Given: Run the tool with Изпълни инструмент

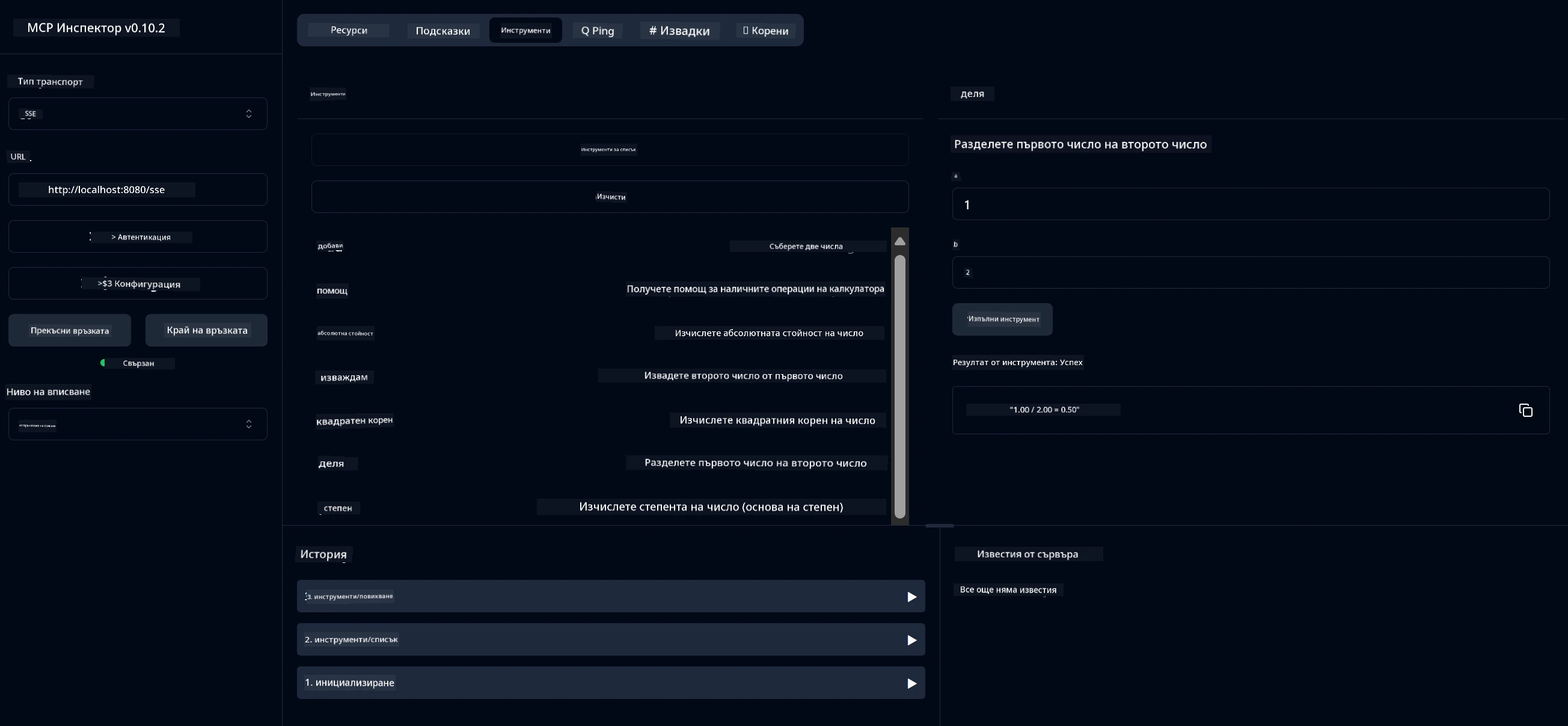Looking at the screenshot, I should 1002,319.
